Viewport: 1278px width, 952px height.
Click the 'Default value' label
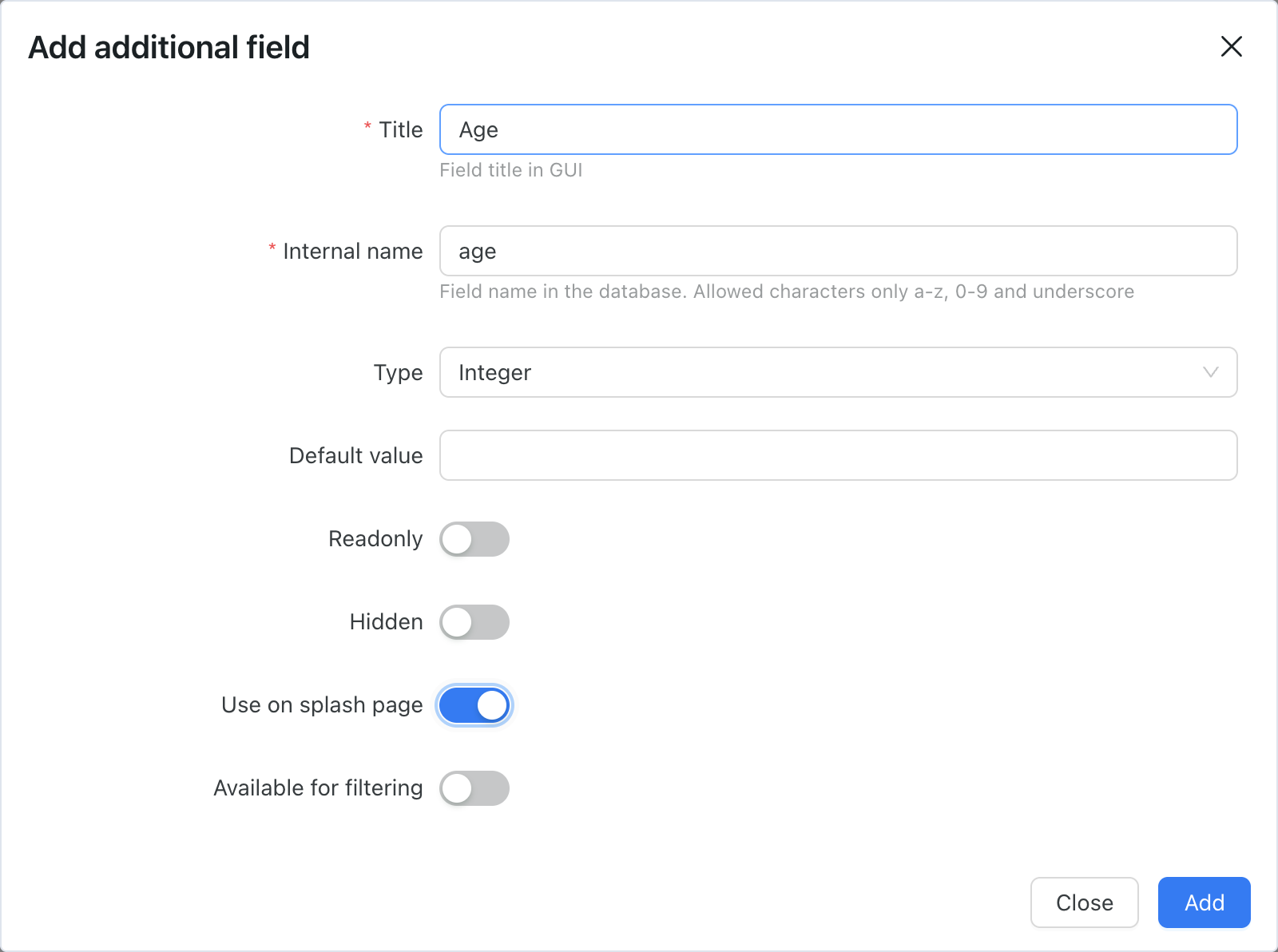(355, 456)
